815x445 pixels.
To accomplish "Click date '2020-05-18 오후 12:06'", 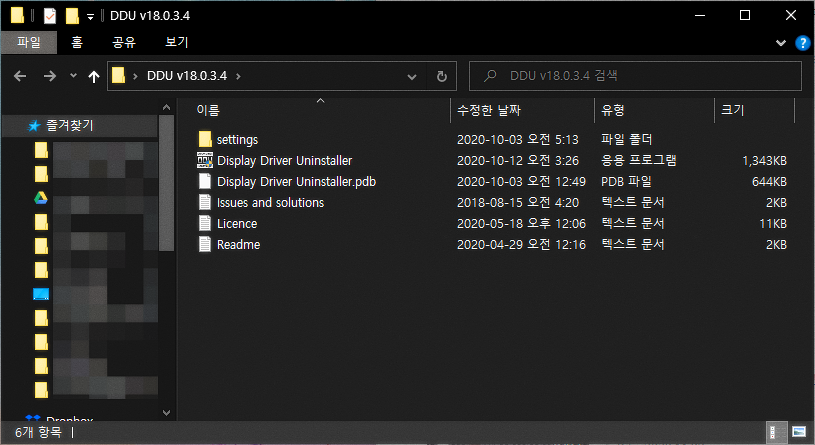I will [x=521, y=224].
